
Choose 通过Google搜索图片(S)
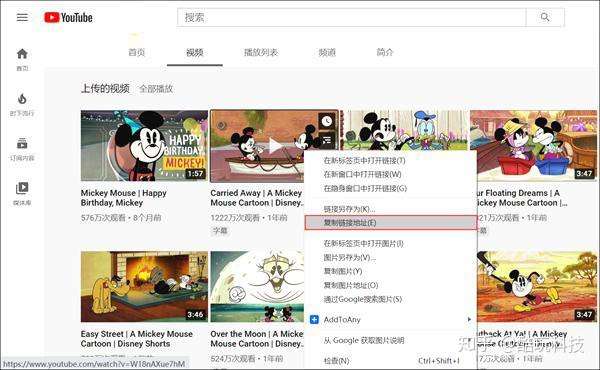[x=390, y=299]
